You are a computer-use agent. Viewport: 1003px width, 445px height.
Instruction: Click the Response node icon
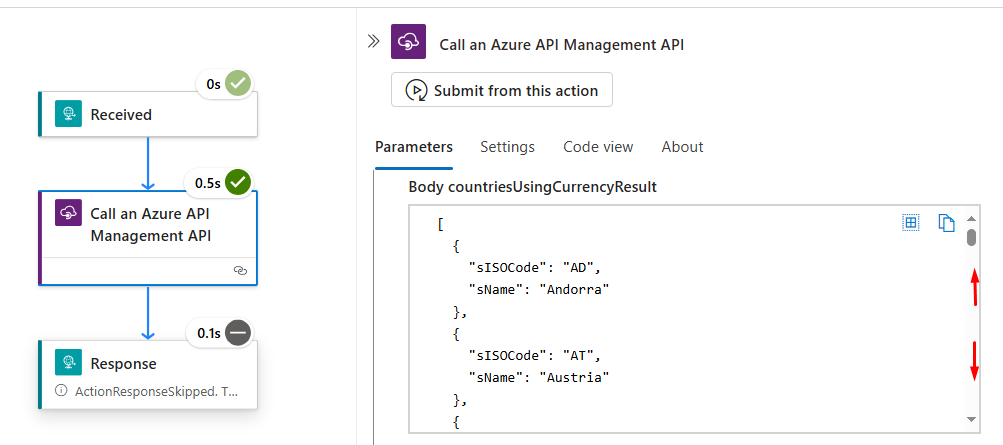[68, 364]
